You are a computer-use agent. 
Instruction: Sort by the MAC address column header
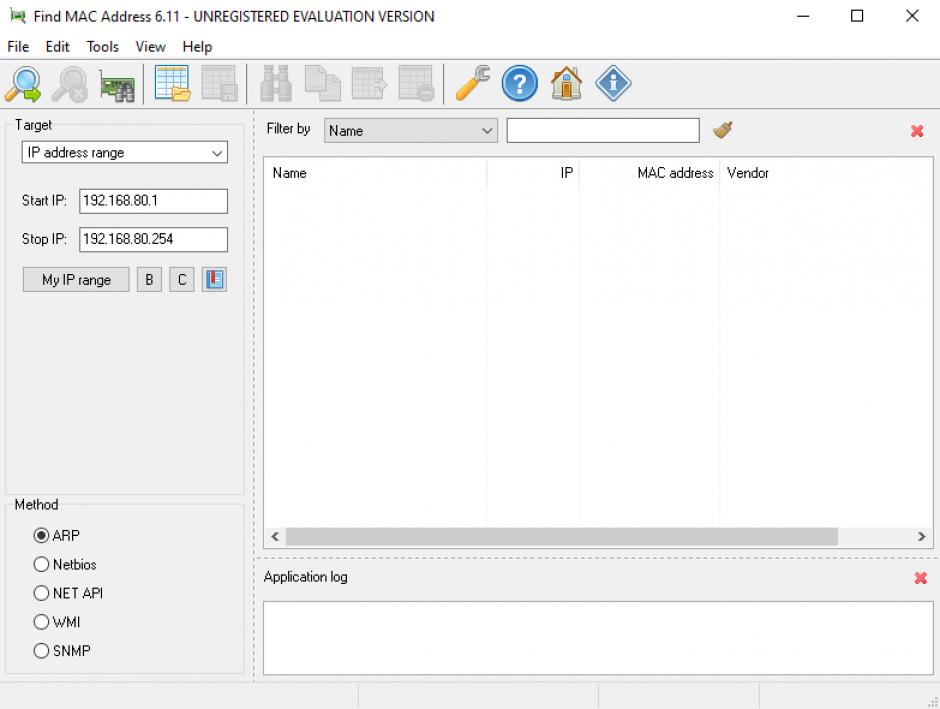649,173
